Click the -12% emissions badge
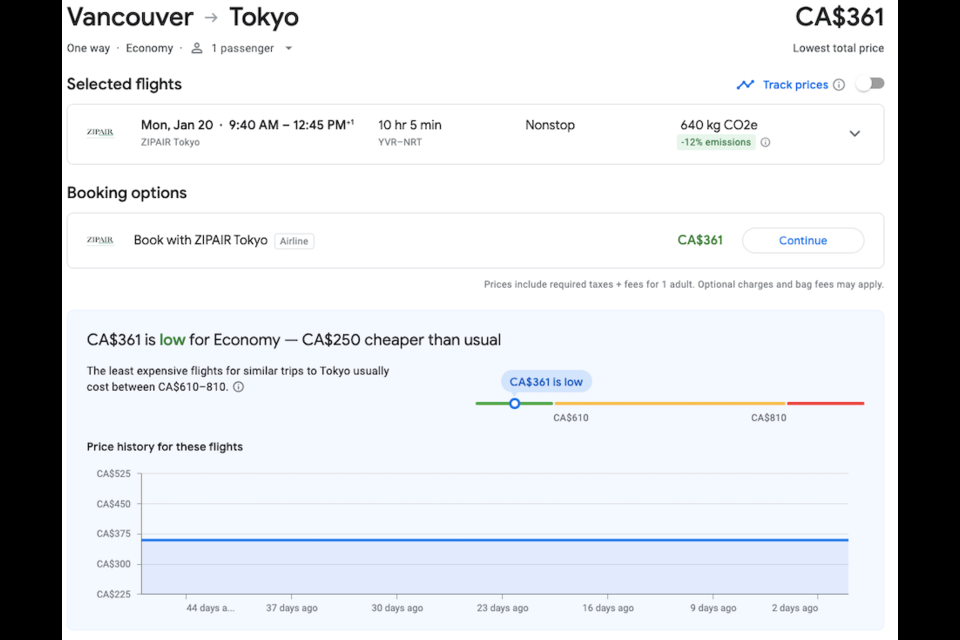This screenshot has height=640, width=960. click(716, 142)
